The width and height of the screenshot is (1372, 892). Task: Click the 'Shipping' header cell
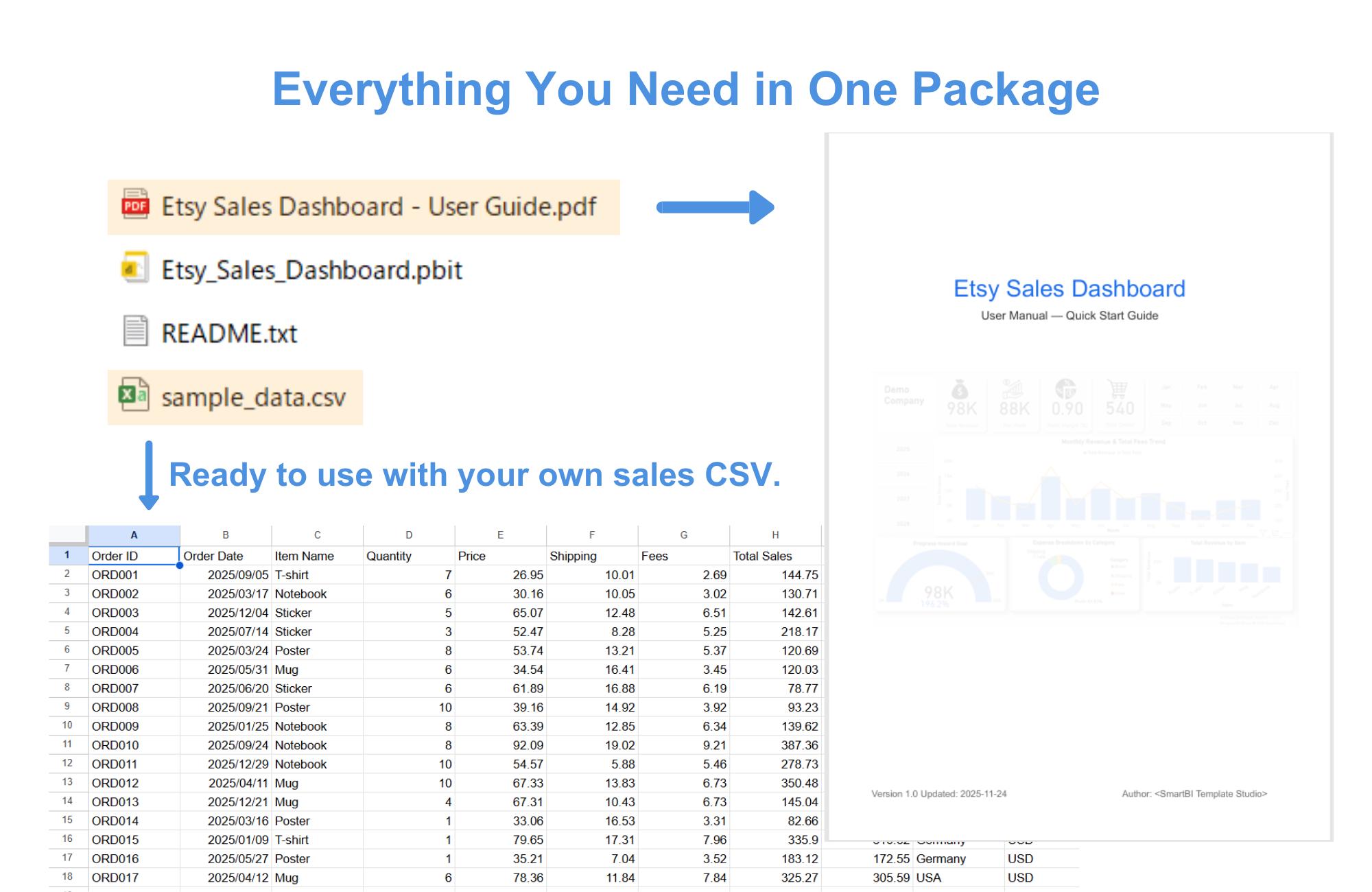click(592, 556)
